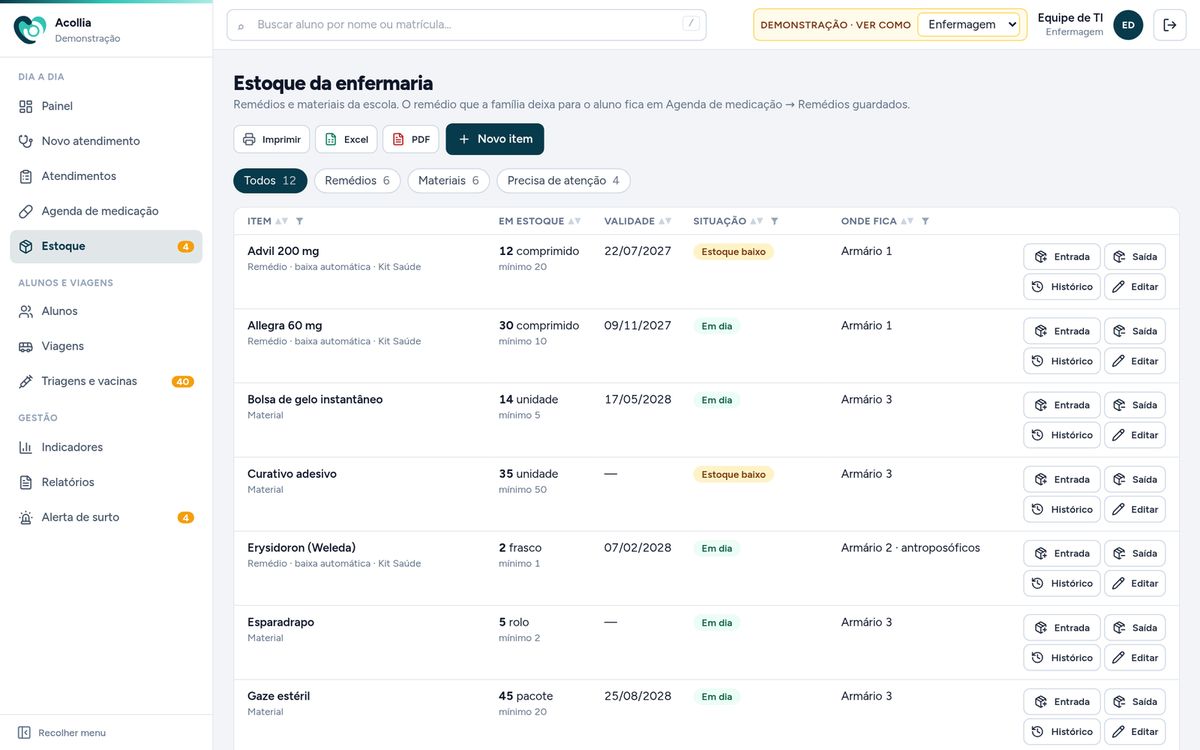The image size is (1200, 750).
Task: Edit the Allegra 60 mg item
Action: [x=1135, y=361]
